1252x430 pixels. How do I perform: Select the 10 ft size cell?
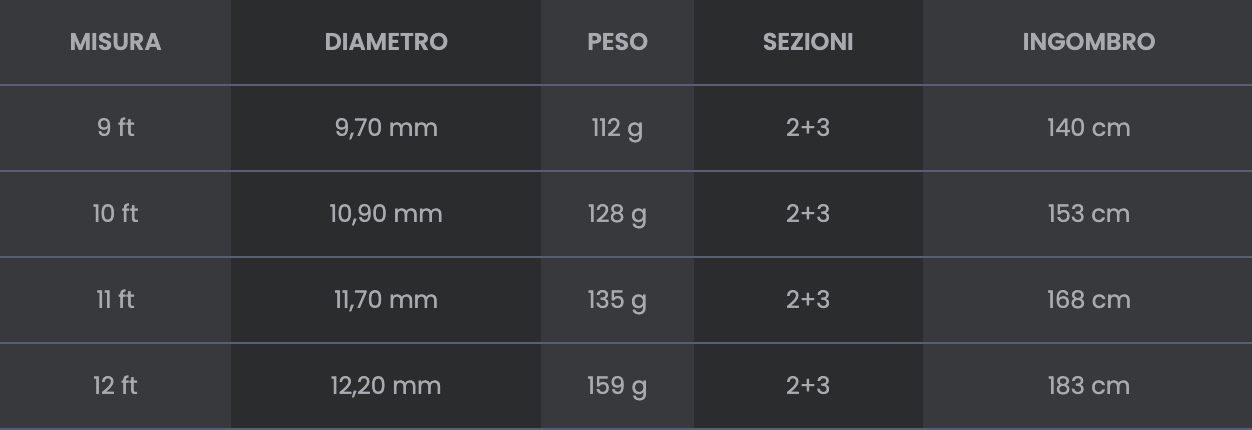click(115, 214)
